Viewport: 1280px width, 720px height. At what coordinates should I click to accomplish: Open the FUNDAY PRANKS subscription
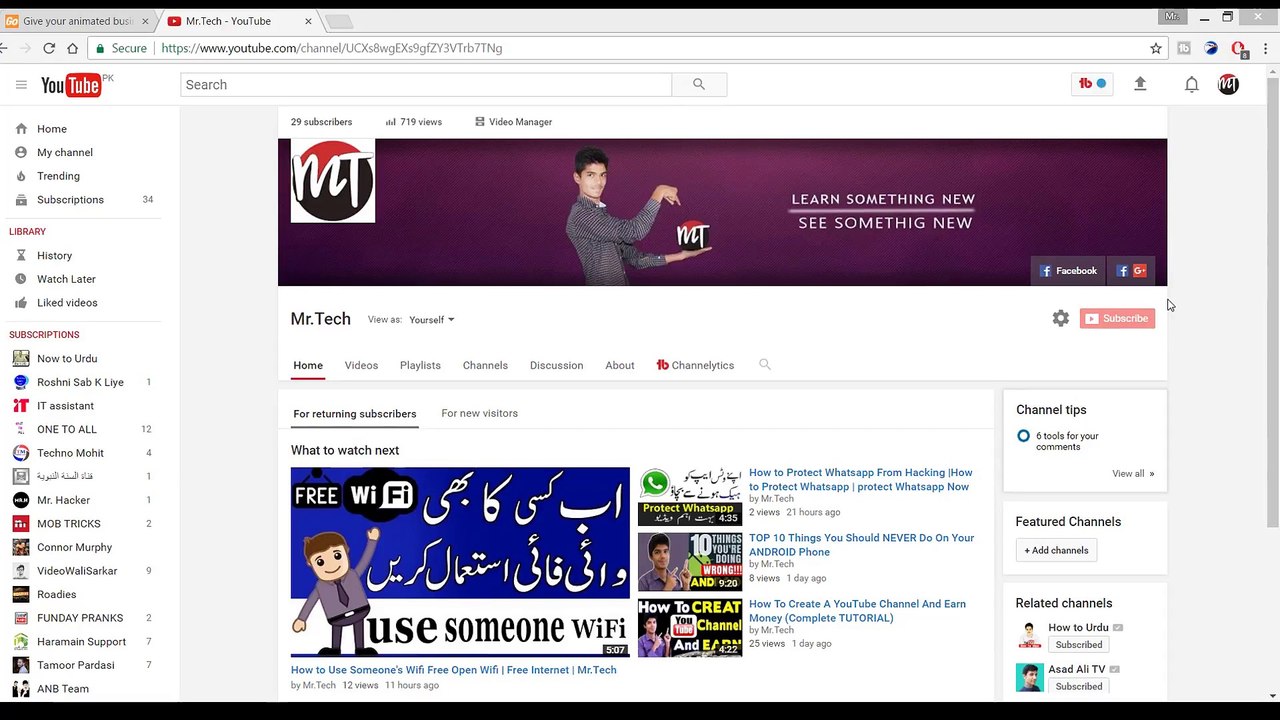[81, 618]
